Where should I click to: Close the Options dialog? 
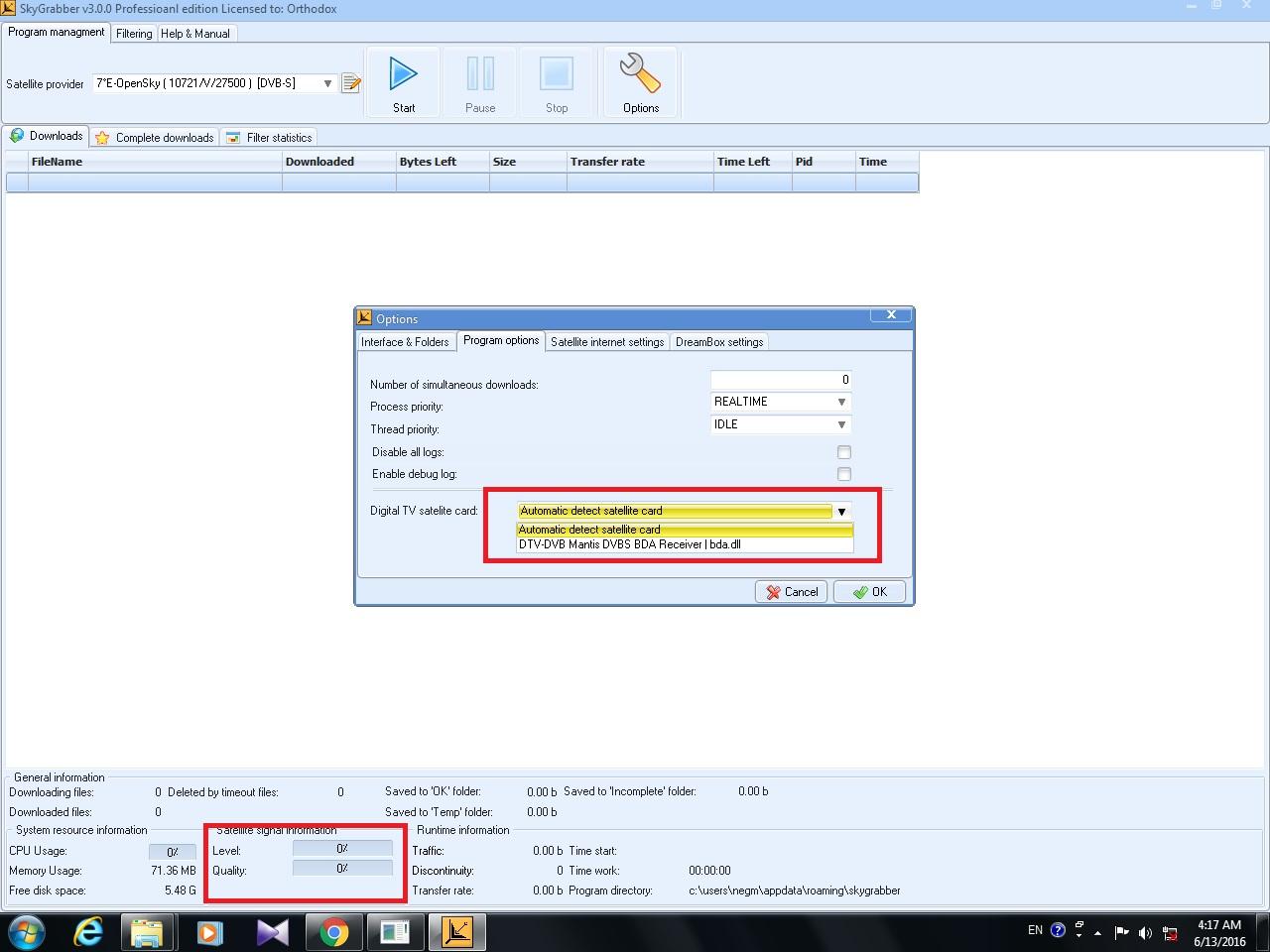pyautogui.click(x=890, y=314)
